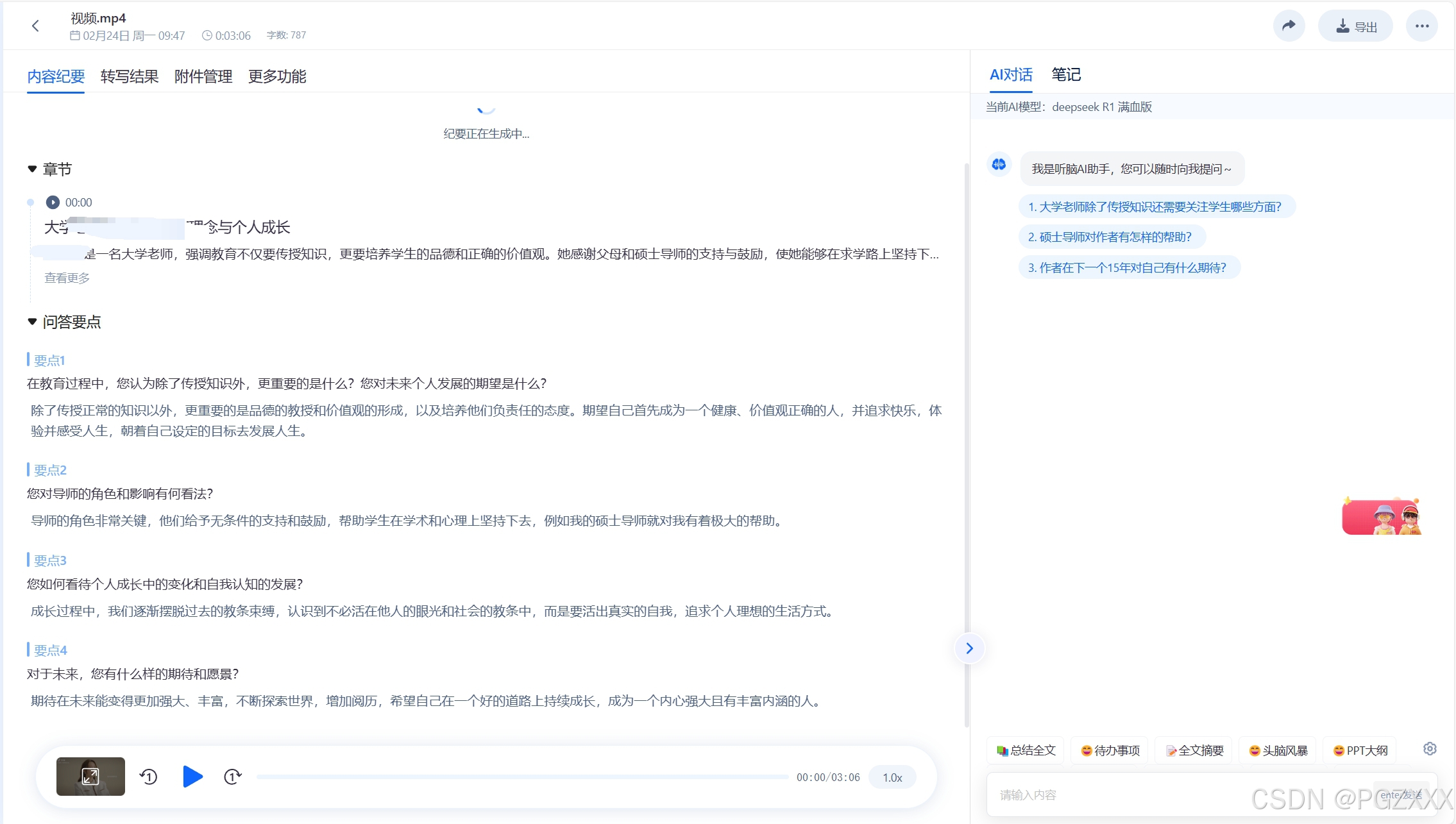1456x824 pixels.
Task: Open the three-dot more options menu
Action: click(x=1421, y=26)
